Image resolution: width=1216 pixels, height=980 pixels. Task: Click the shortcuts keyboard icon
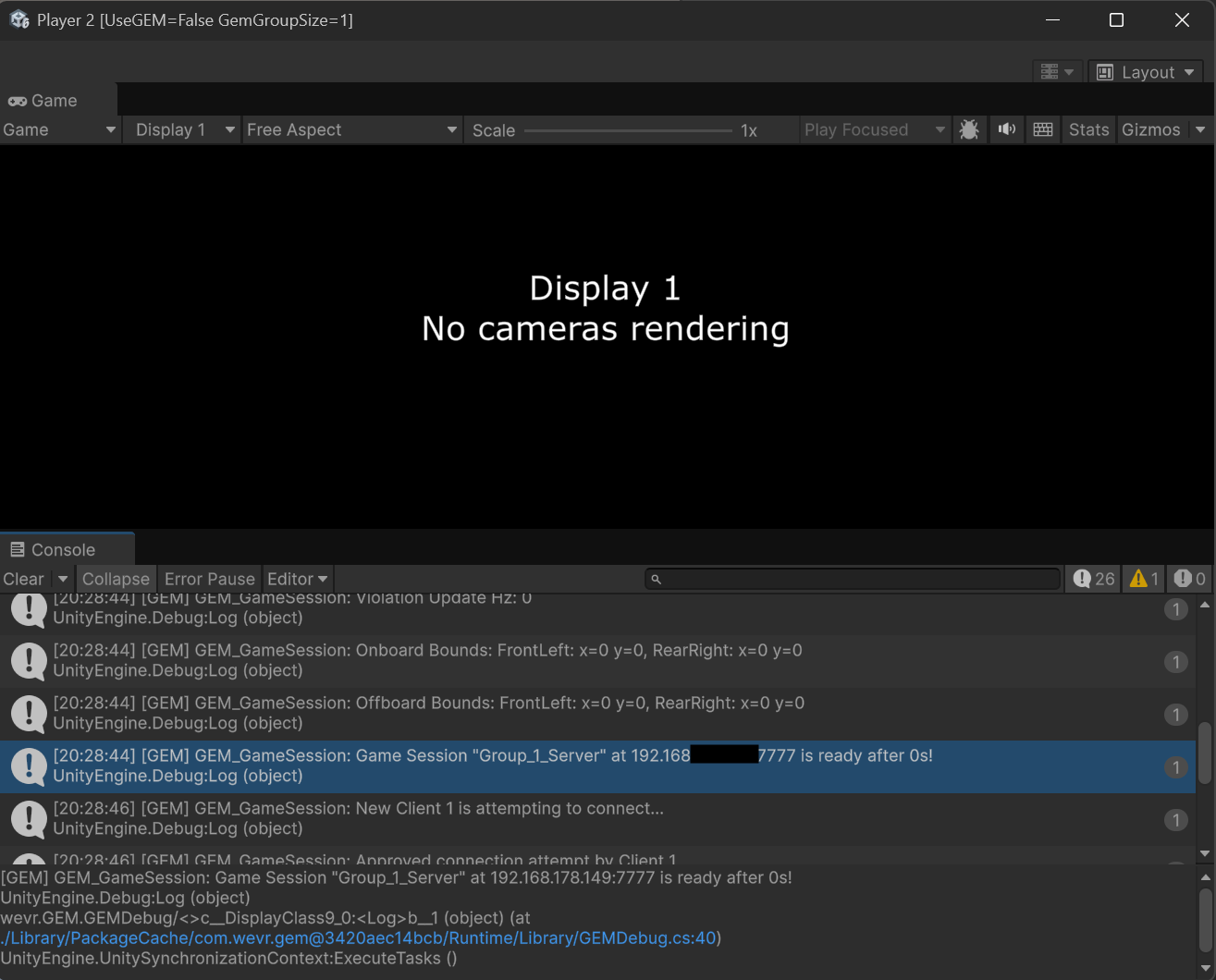pyautogui.click(x=1043, y=130)
